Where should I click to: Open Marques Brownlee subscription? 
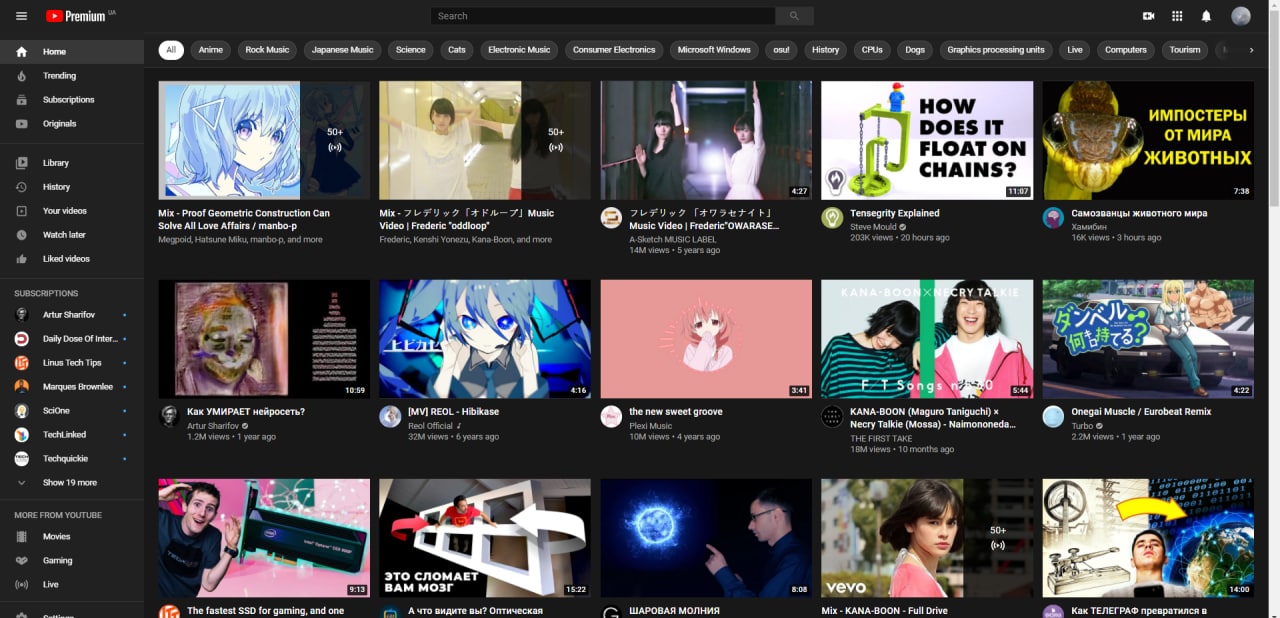click(72, 387)
